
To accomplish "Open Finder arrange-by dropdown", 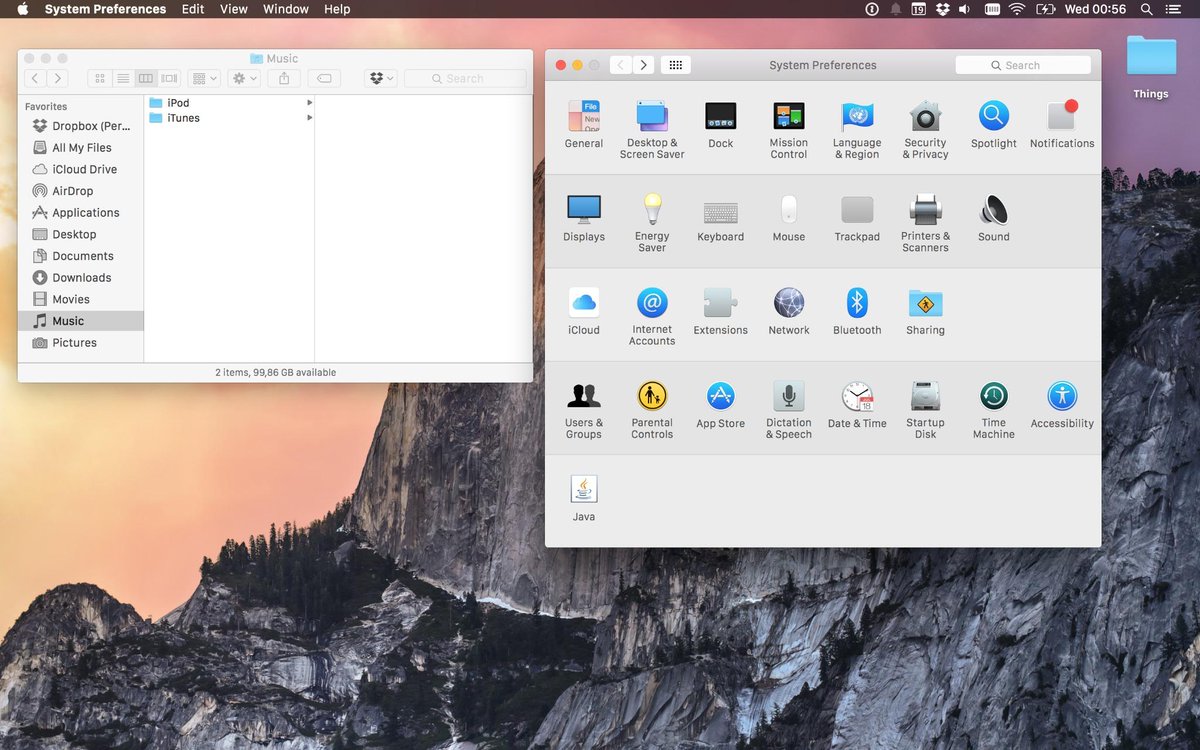I will 204,78.
